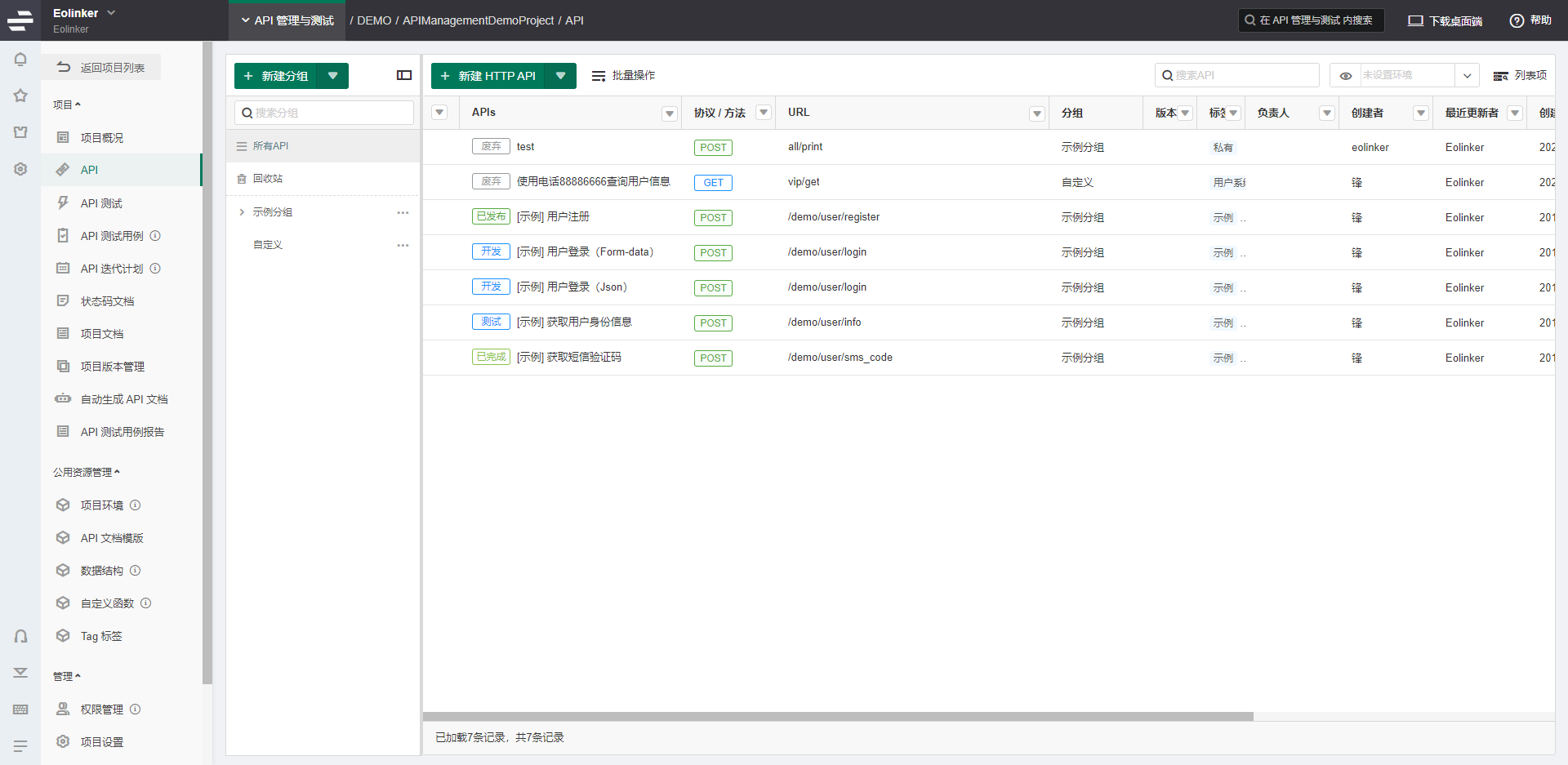
Task: Click the three-dot menu for 示例分组
Action: (403, 212)
